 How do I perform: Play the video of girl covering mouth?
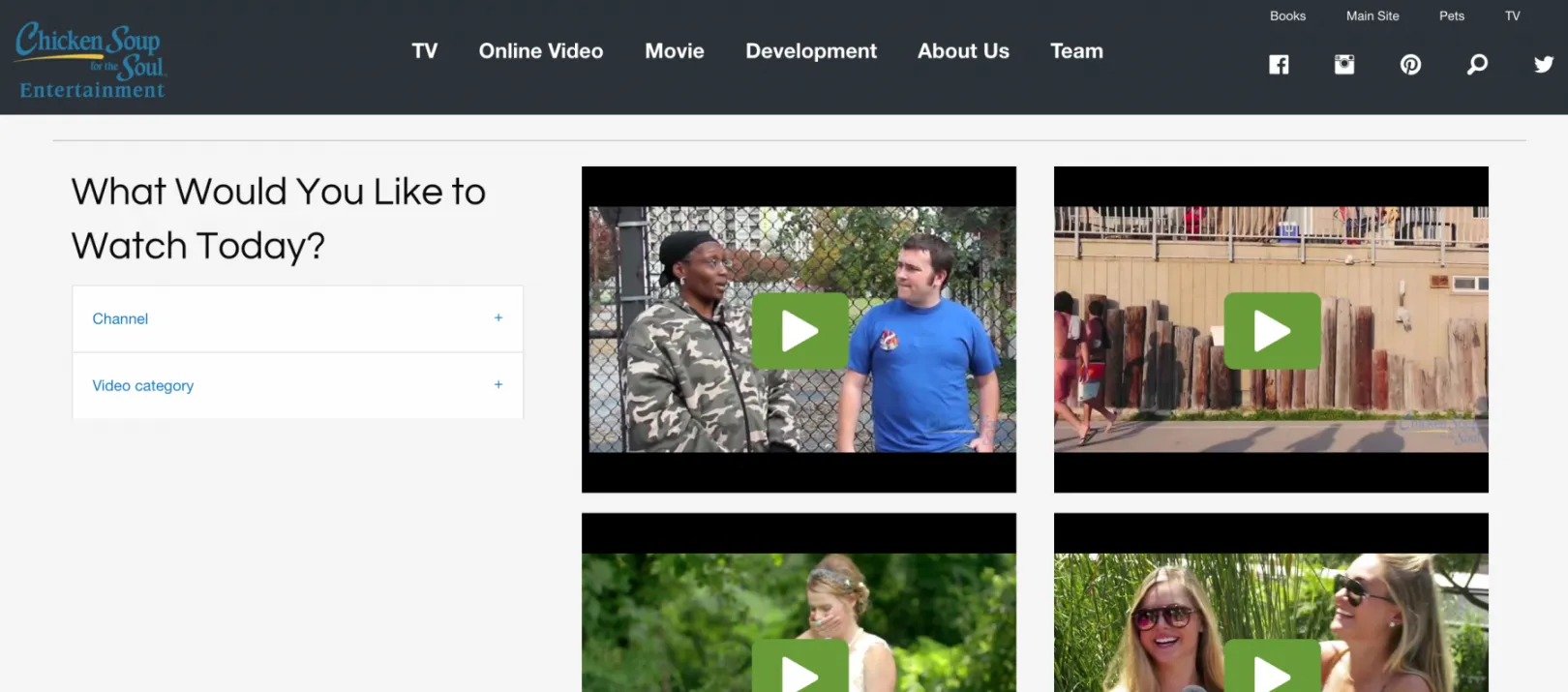click(799, 668)
